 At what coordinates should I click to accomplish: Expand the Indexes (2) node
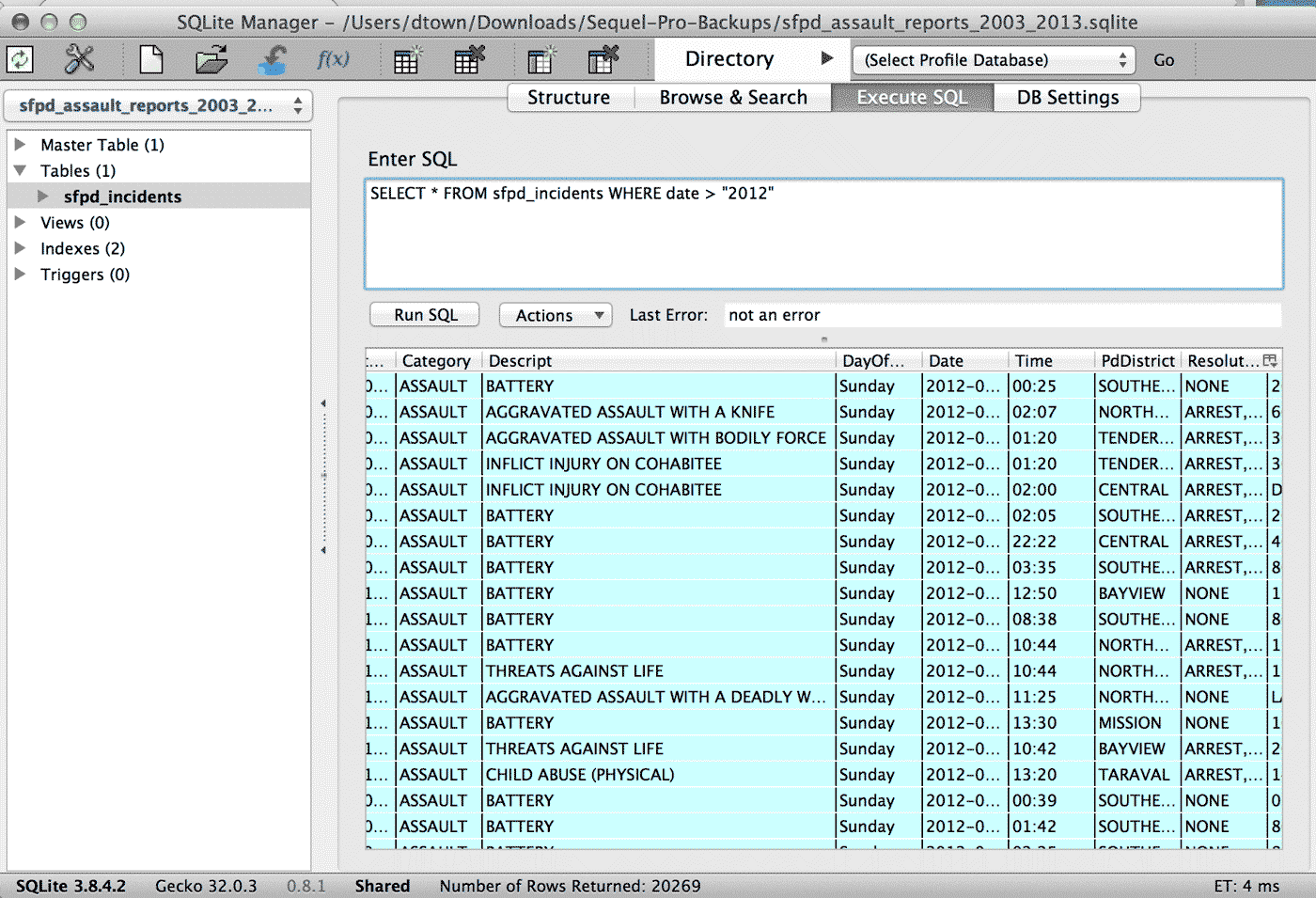point(20,248)
